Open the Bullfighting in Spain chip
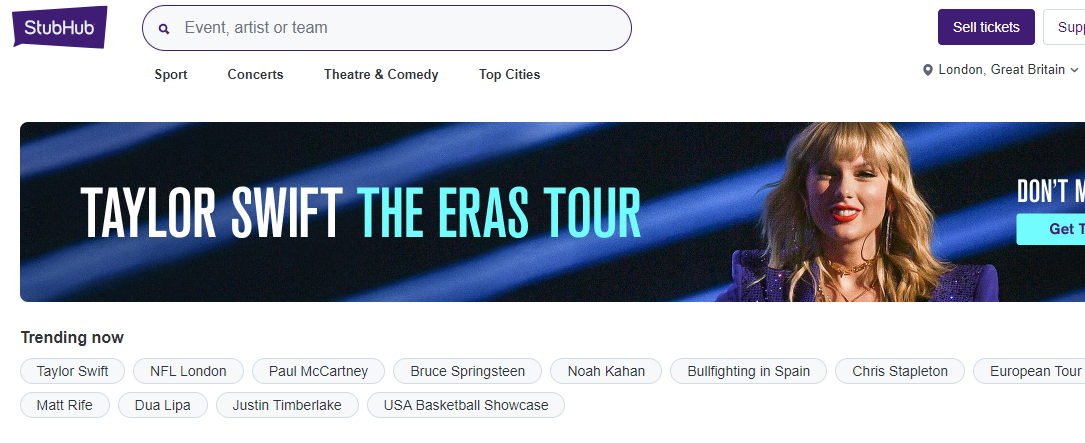Viewport: 1085px width, 443px height. tap(748, 371)
